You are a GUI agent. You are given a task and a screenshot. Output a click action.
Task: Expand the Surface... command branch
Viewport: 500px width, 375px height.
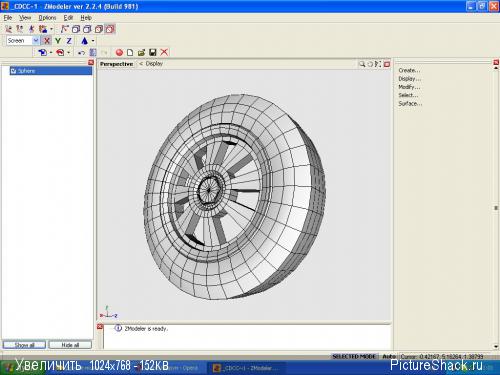coord(410,104)
